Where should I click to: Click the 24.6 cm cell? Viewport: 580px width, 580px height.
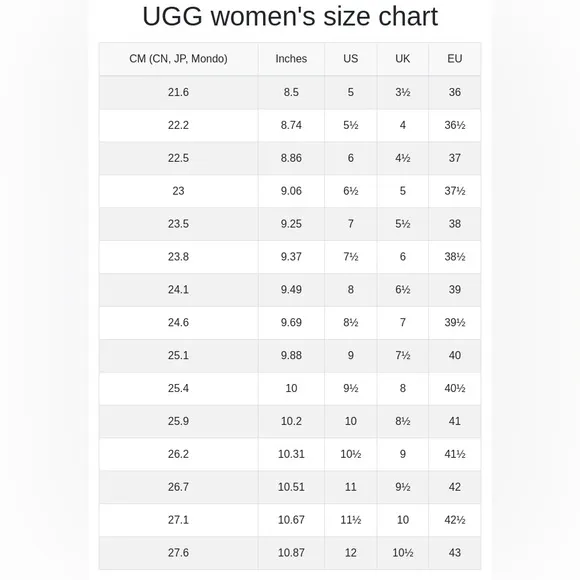click(x=178, y=323)
